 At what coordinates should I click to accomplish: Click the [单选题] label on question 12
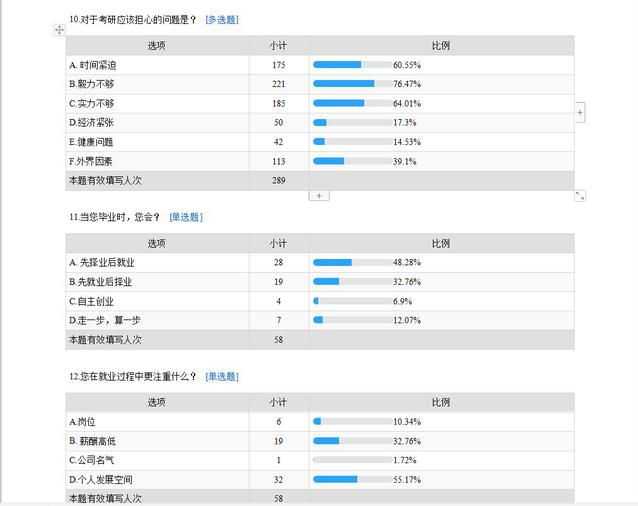[x=222, y=376]
